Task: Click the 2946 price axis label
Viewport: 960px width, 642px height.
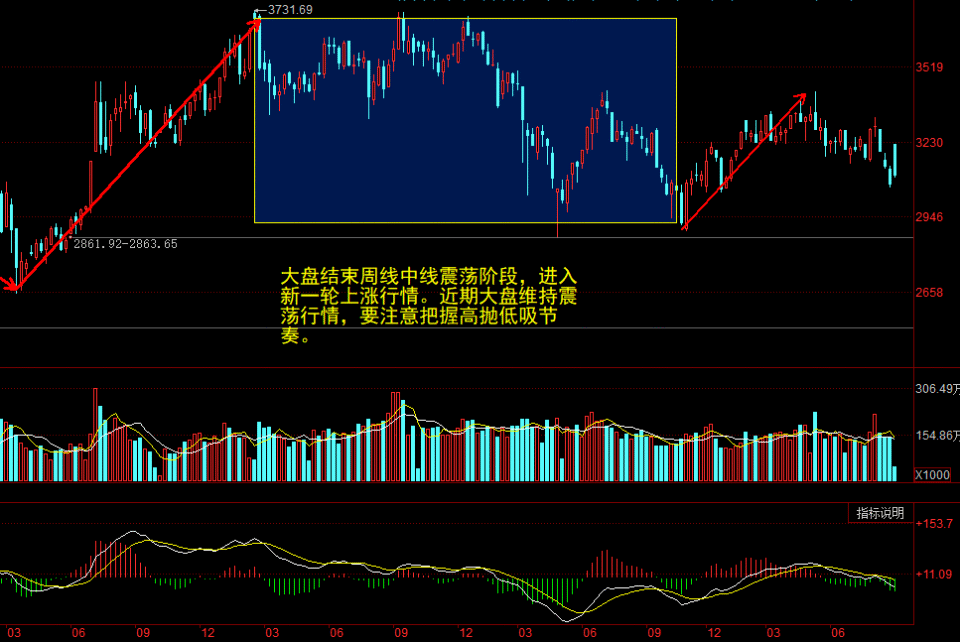Action: point(931,216)
